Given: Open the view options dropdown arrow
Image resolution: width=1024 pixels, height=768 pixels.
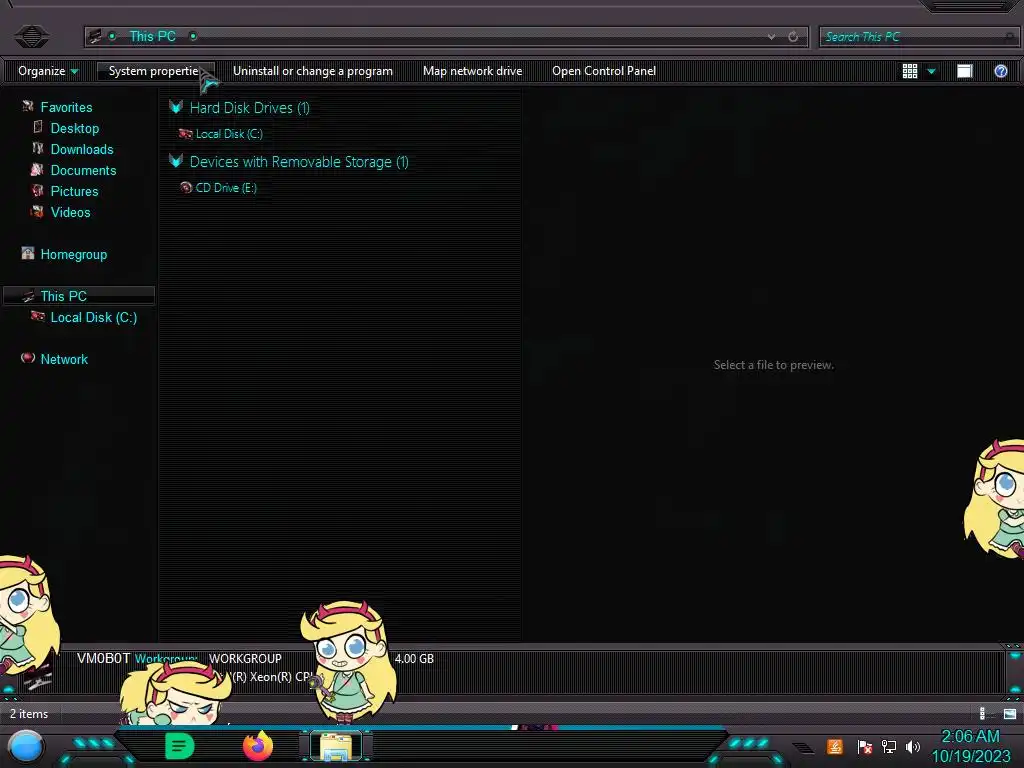Looking at the screenshot, I should click(931, 71).
